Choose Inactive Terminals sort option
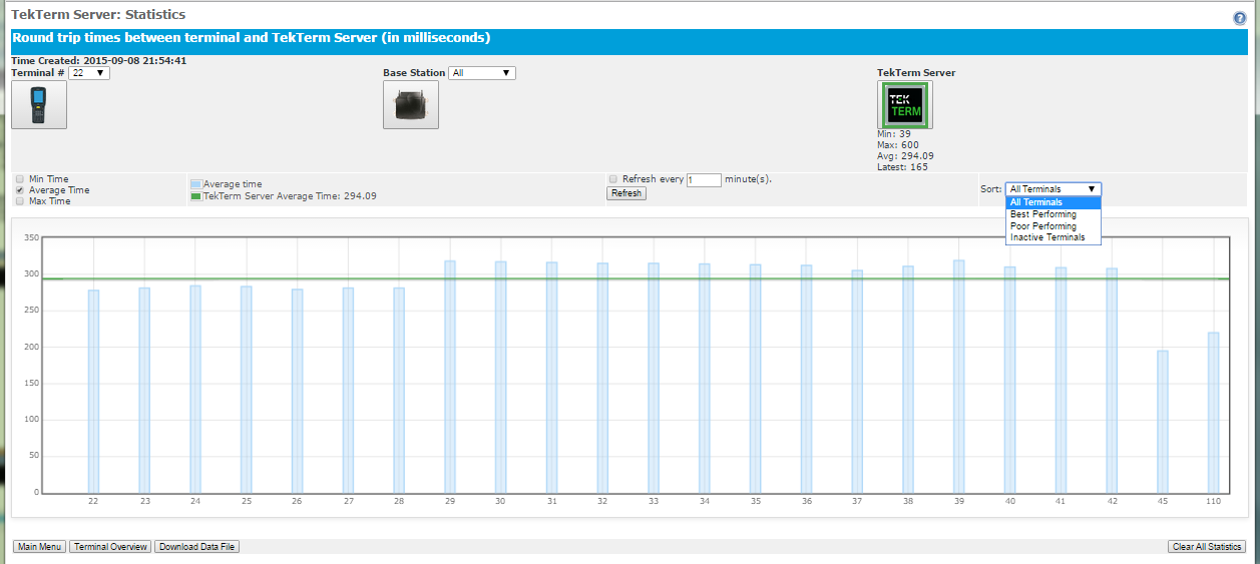The height and width of the screenshot is (564, 1260). [x=1054, y=238]
